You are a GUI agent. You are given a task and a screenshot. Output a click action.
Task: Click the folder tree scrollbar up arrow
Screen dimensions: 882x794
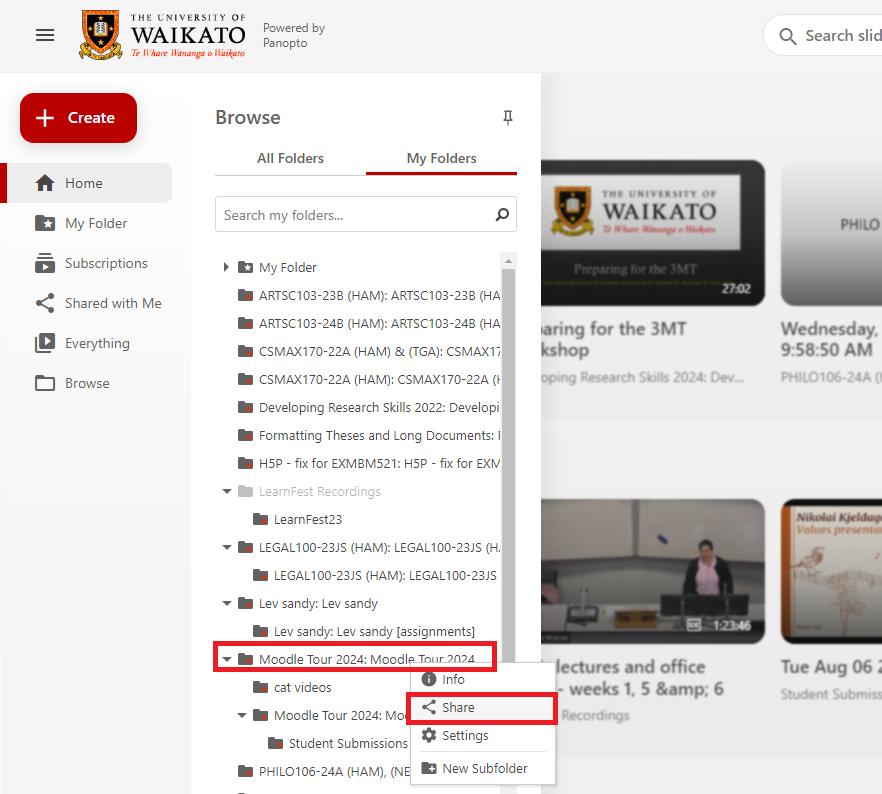pos(508,261)
